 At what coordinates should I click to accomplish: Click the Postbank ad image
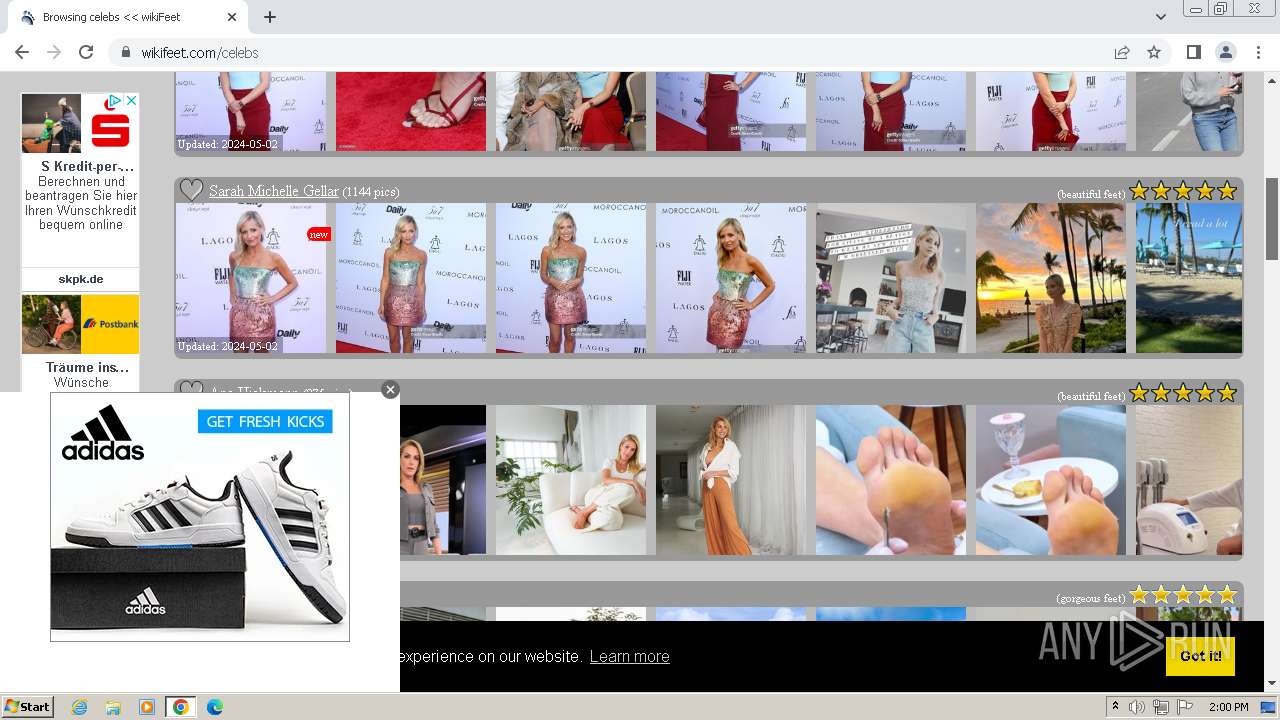click(80, 324)
